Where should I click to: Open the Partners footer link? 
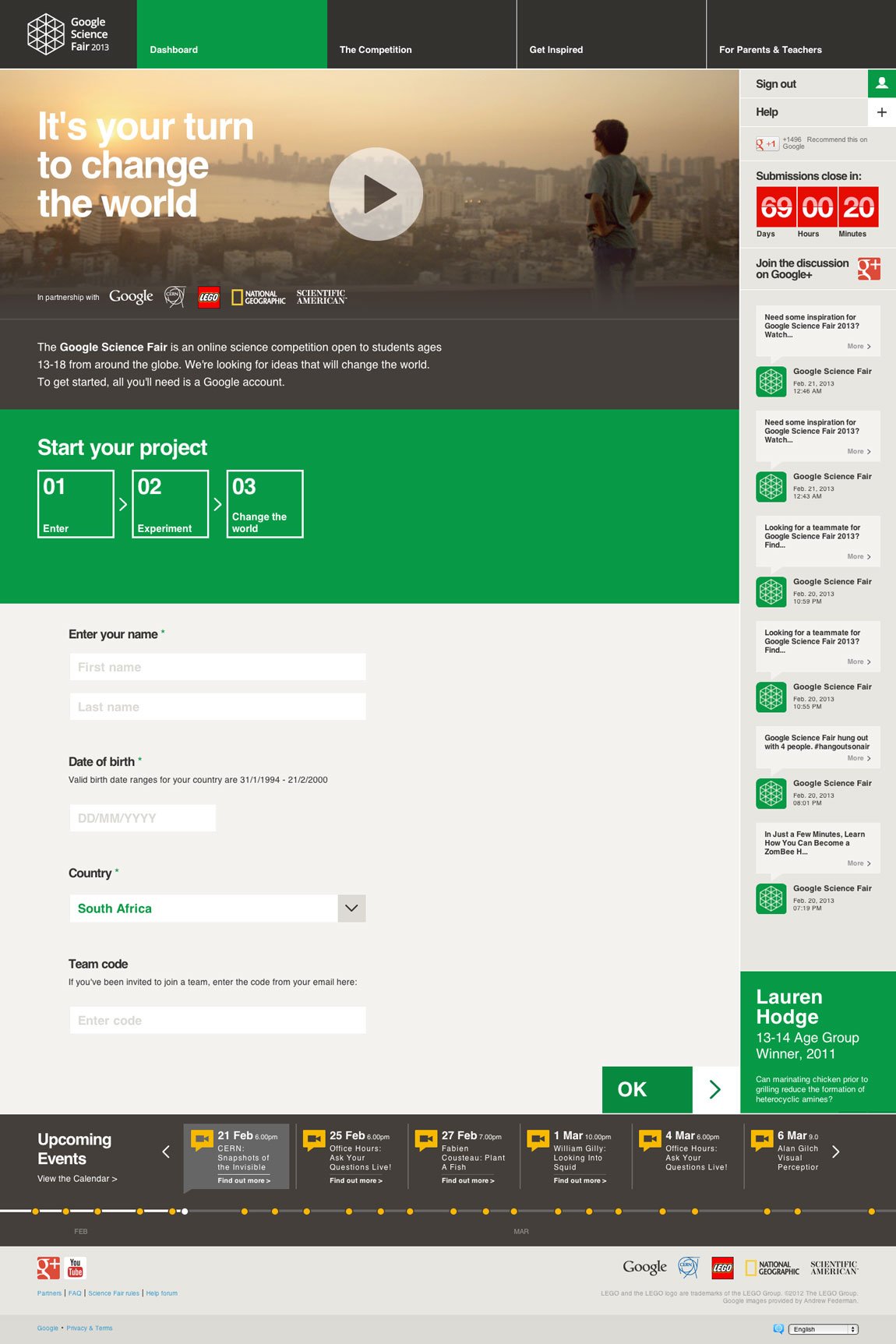pyautogui.click(x=49, y=1293)
